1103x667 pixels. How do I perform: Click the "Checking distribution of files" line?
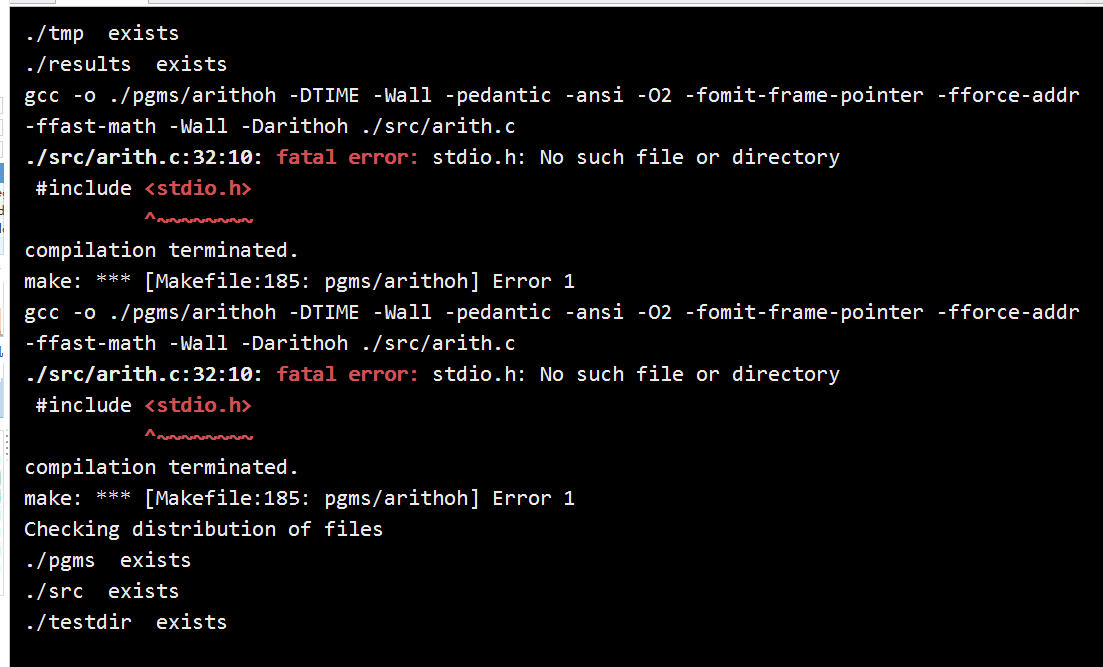click(x=203, y=529)
